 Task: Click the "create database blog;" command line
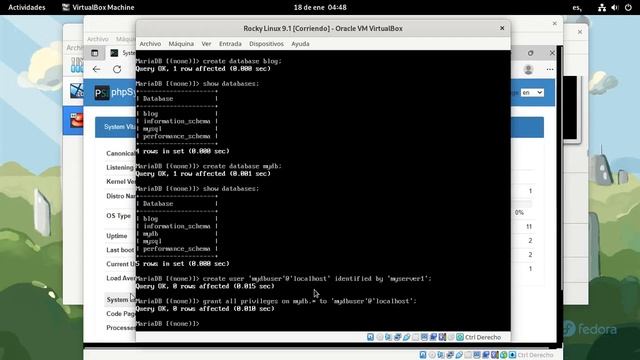coord(209,61)
